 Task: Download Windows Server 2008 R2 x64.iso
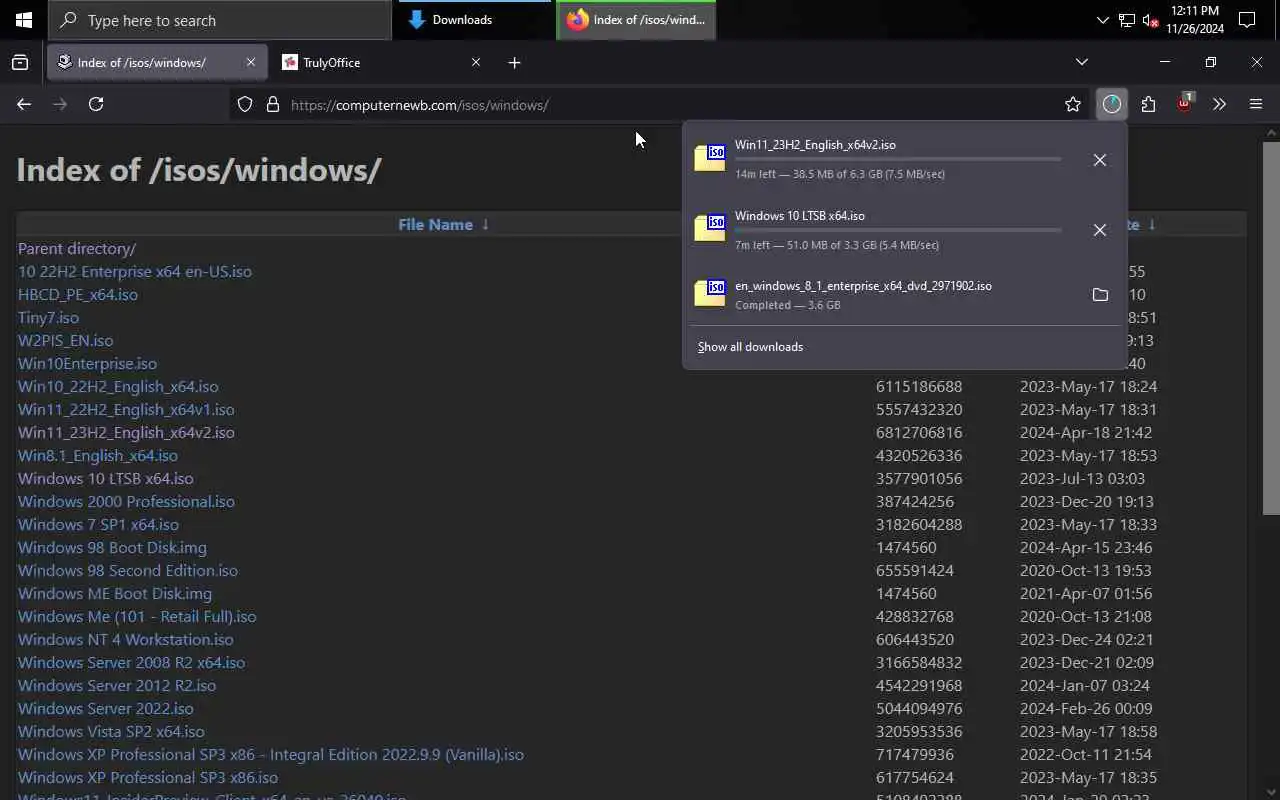[131, 662]
